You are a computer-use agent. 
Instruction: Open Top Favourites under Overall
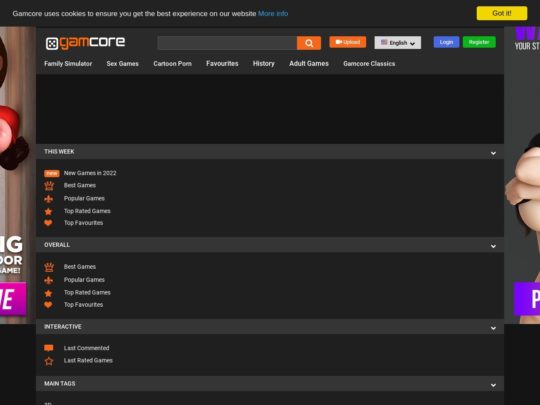click(83, 305)
